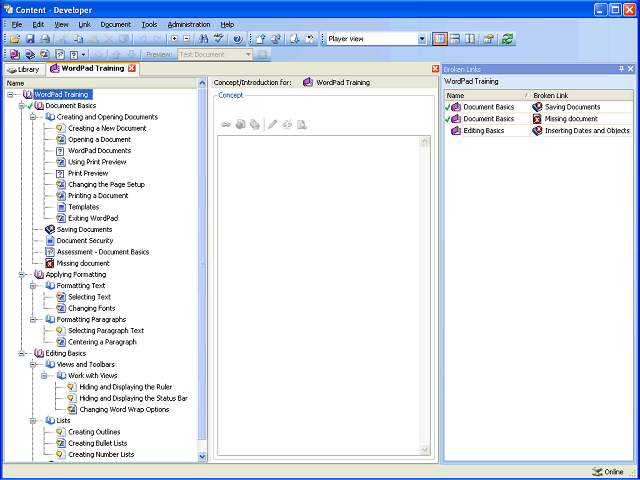Sort by Broken Link column header
The height and width of the screenshot is (480, 640).
coord(581,96)
